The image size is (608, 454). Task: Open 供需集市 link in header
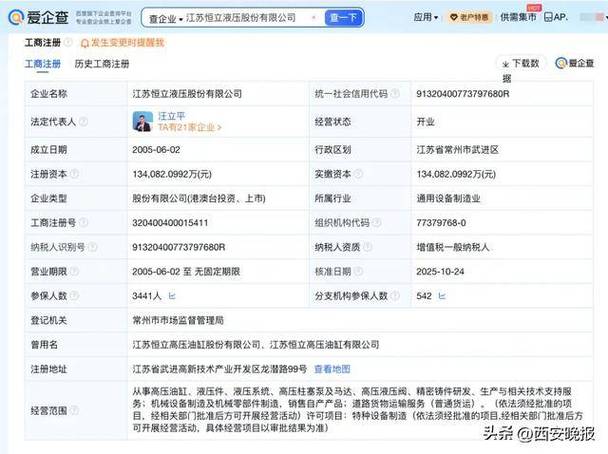tap(518, 17)
